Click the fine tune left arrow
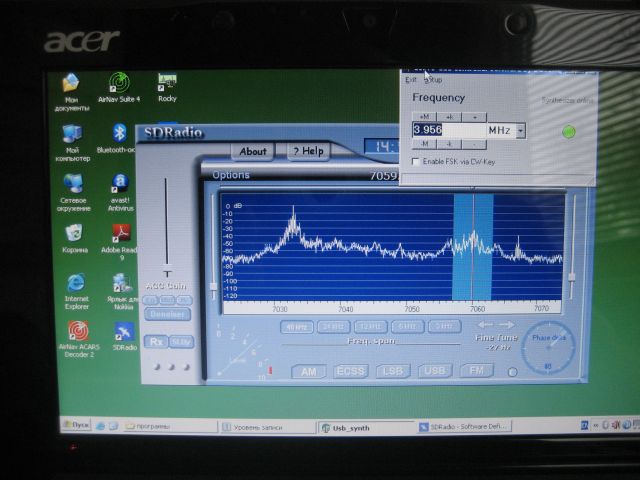 point(485,325)
